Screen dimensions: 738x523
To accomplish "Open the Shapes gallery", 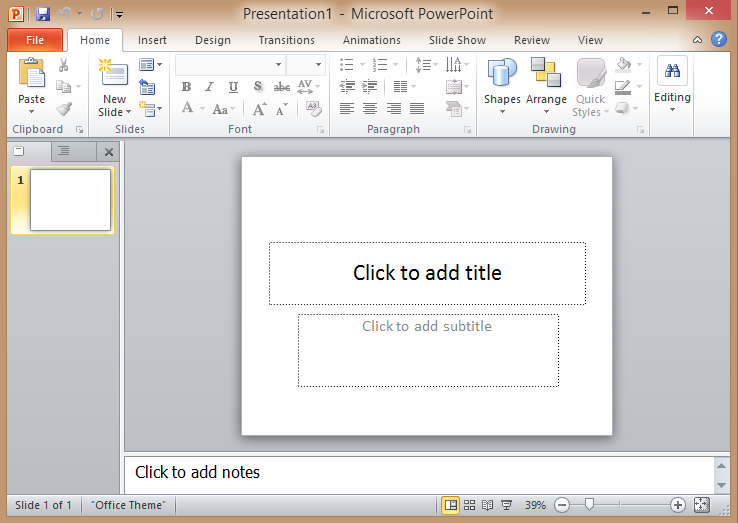I will (x=502, y=86).
